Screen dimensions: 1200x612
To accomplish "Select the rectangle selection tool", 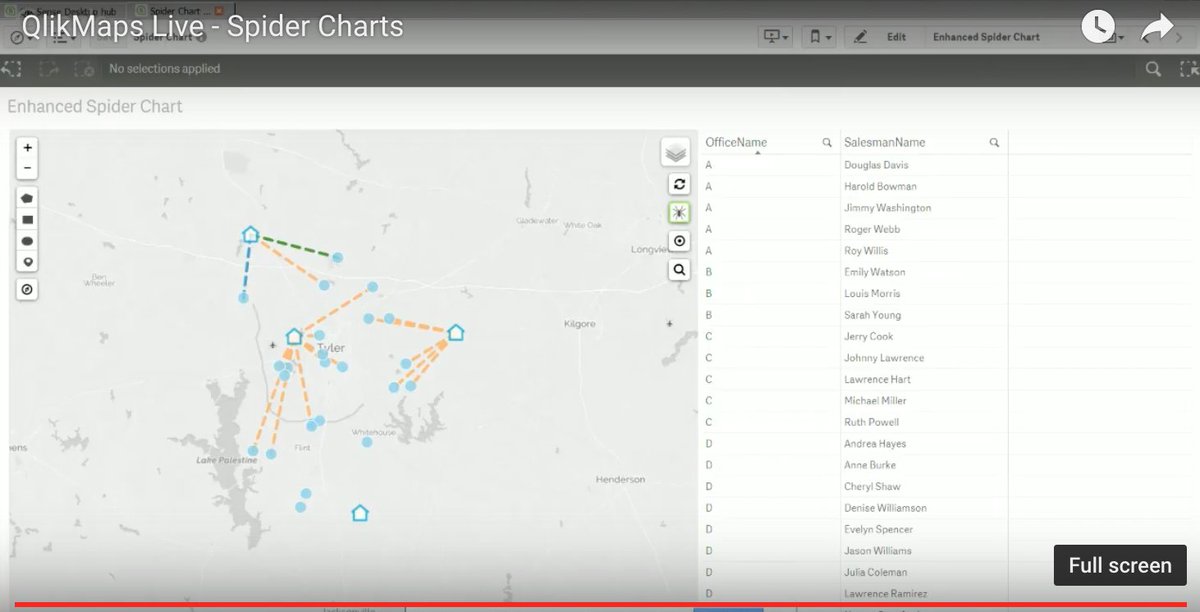I will [27, 219].
